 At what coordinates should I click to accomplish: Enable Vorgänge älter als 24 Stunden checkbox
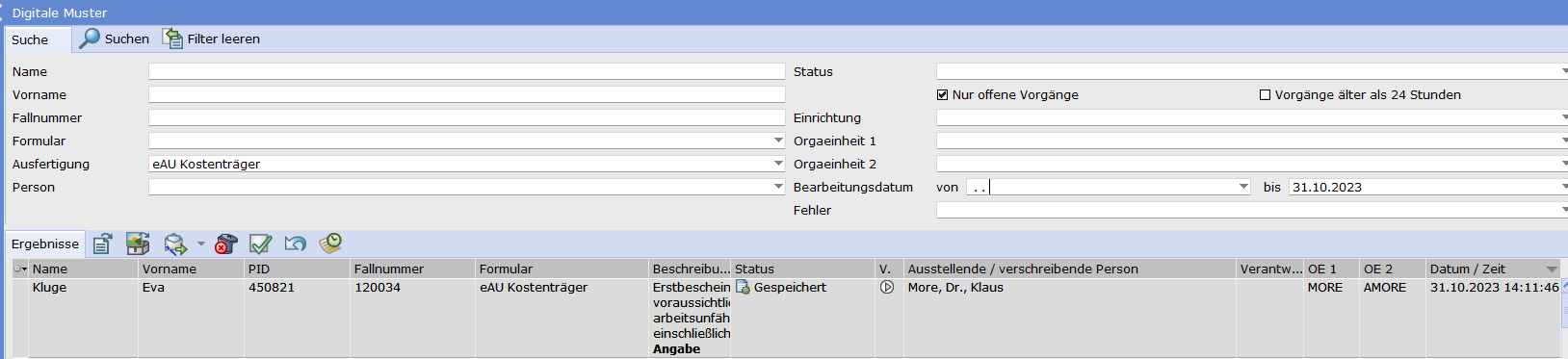[1266, 94]
